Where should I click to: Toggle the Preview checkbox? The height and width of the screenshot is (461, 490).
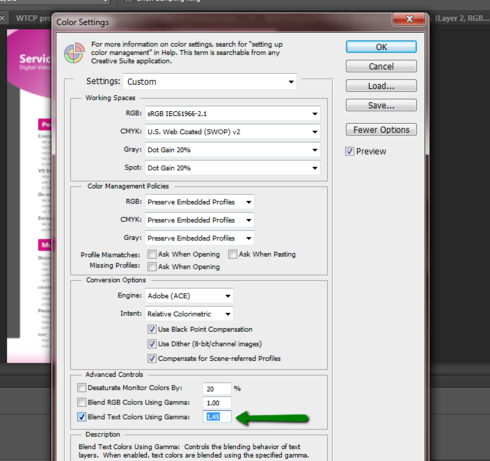tap(349, 151)
